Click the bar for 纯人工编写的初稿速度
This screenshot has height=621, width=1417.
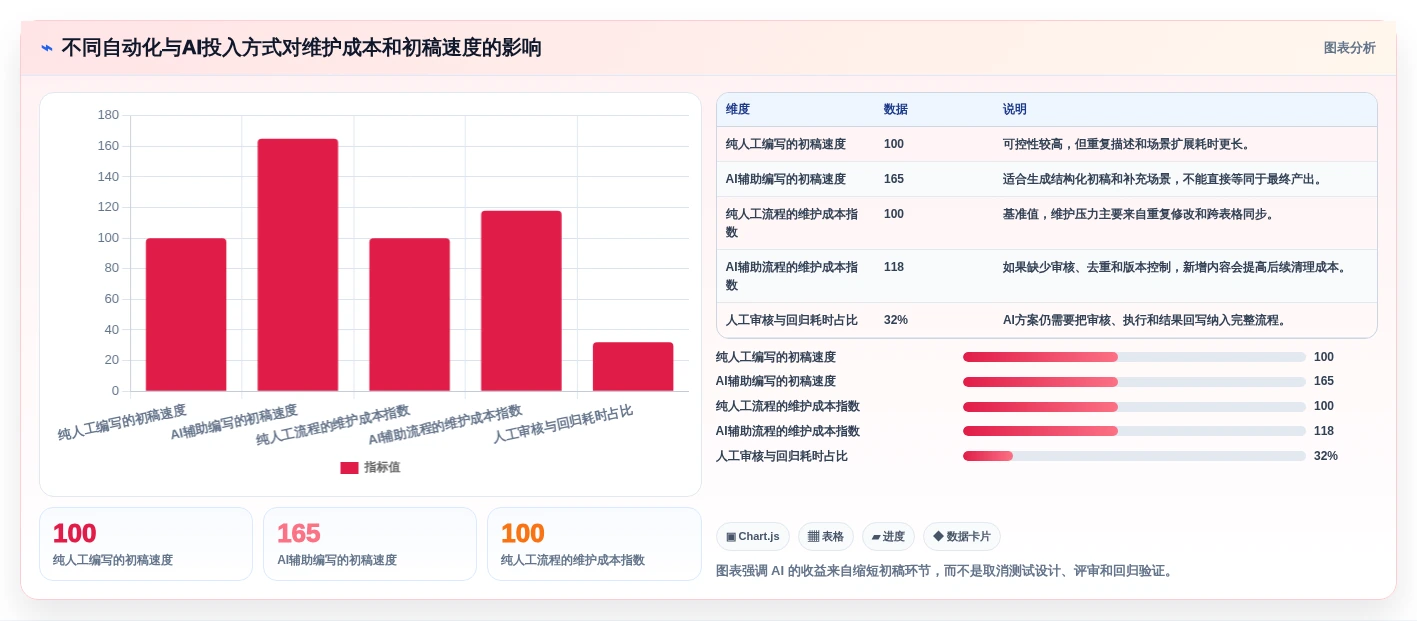(186, 314)
